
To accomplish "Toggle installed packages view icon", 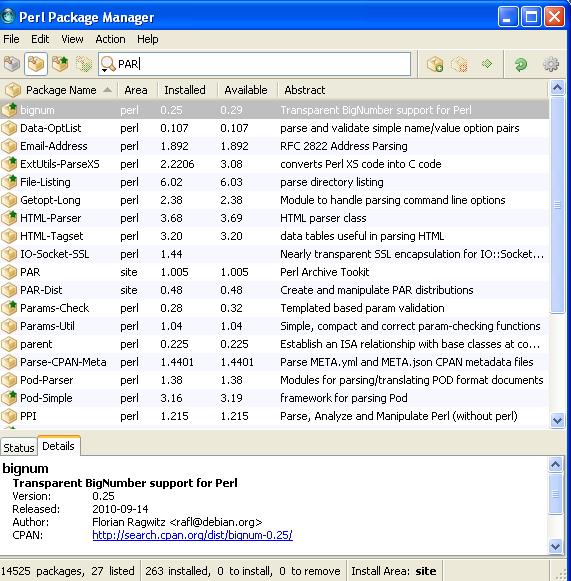I will click(36, 64).
